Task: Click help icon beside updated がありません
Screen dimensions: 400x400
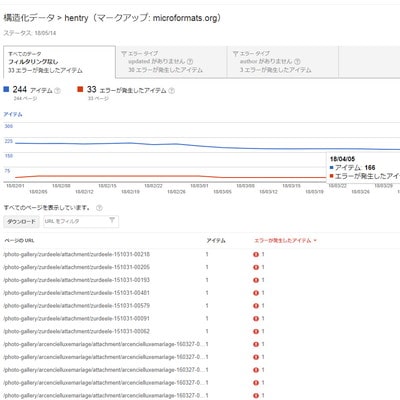Action: [x=190, y=61]
